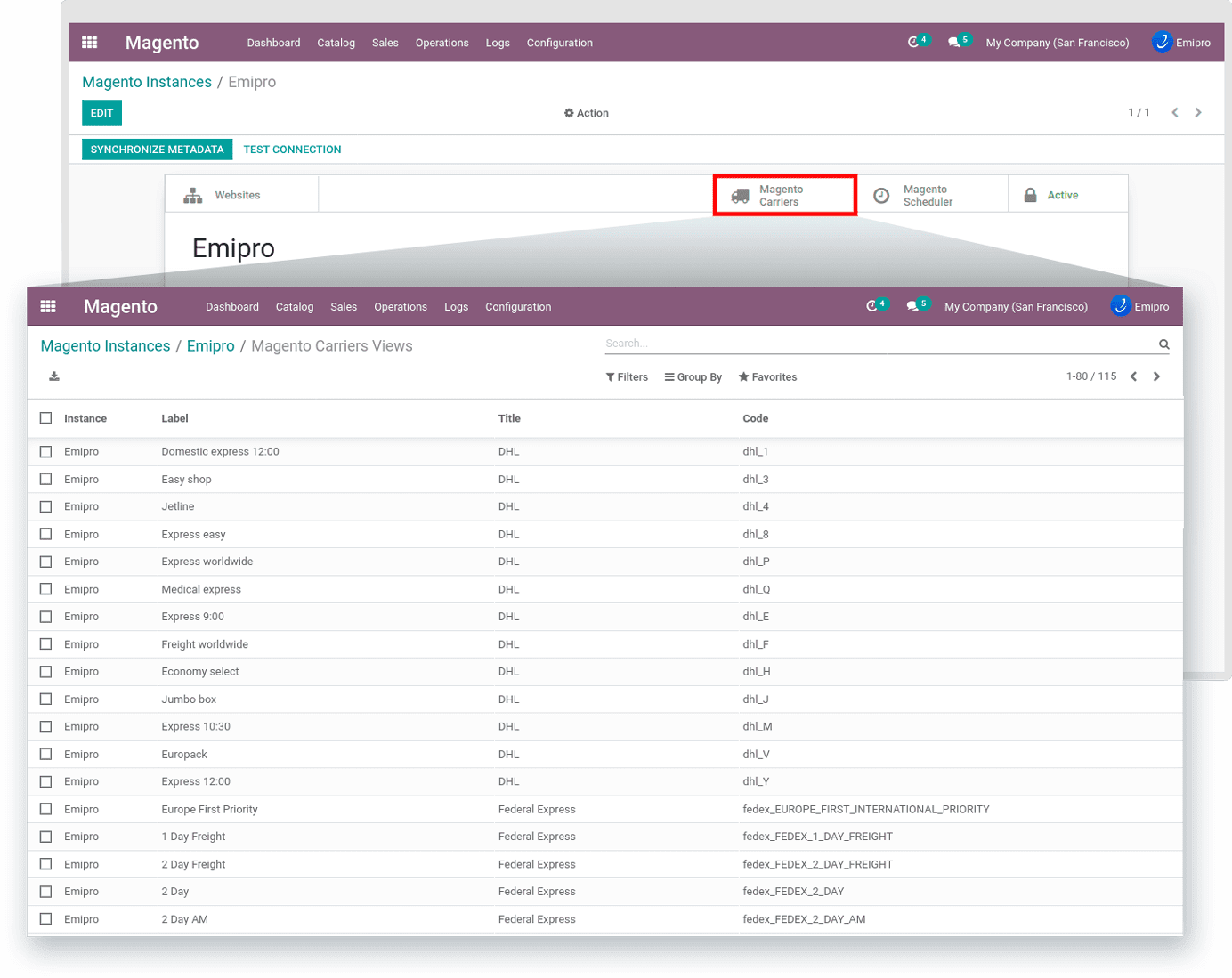Screen dimensions: 1232x978
Task: Open the Europack label cell
Action: coord(184,755)
